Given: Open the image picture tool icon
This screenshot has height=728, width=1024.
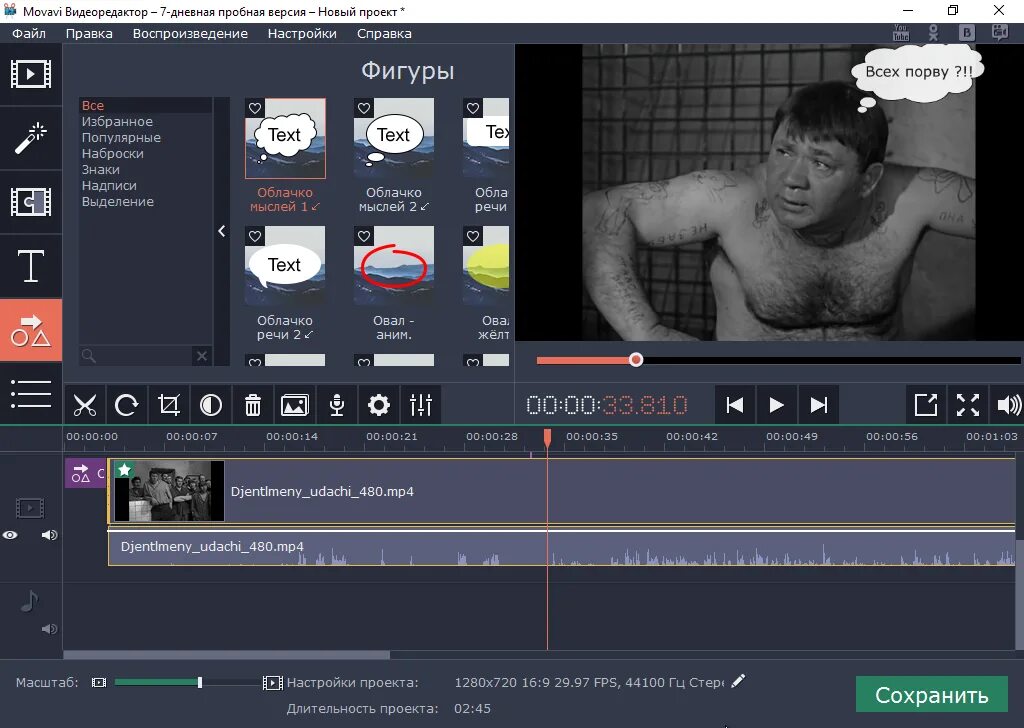Looking at the screenshot, I should point(295,405).
